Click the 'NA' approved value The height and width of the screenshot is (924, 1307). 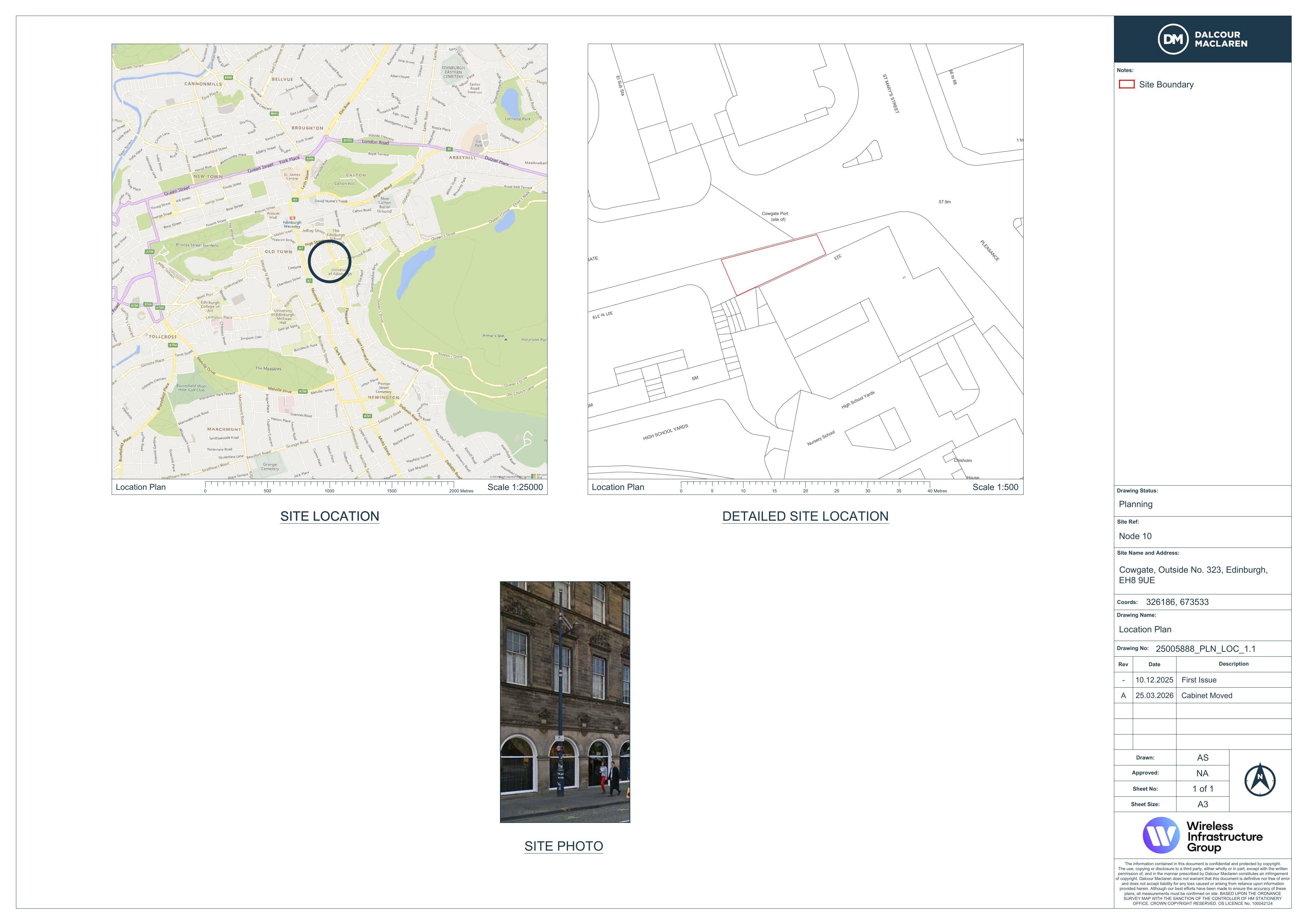[1202, 774]
